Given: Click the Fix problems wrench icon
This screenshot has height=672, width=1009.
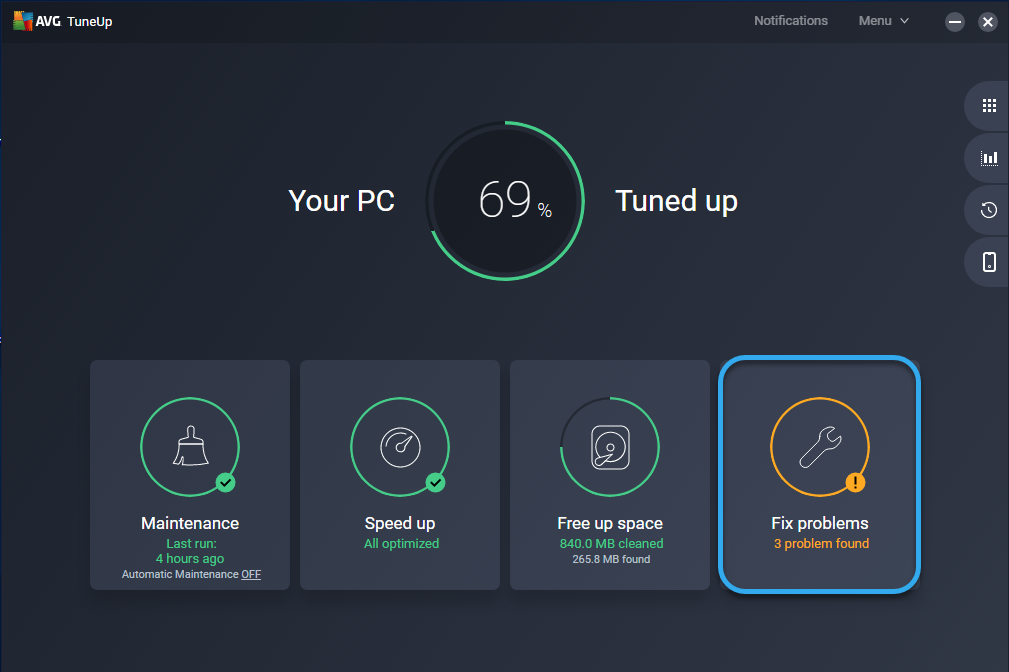Looking at the screenshot, I should click(820, 447).
